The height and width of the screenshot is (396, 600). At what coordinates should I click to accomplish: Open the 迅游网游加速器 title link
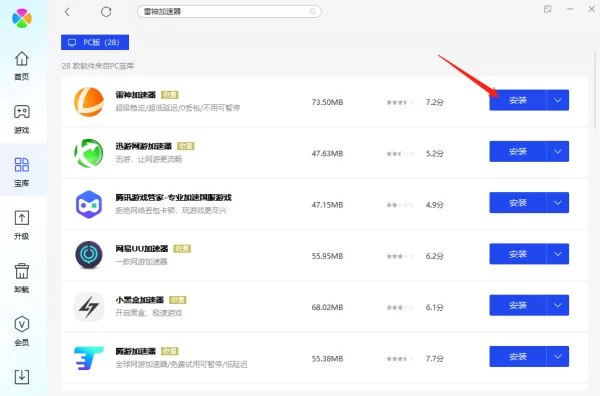(x=144, y=146)
